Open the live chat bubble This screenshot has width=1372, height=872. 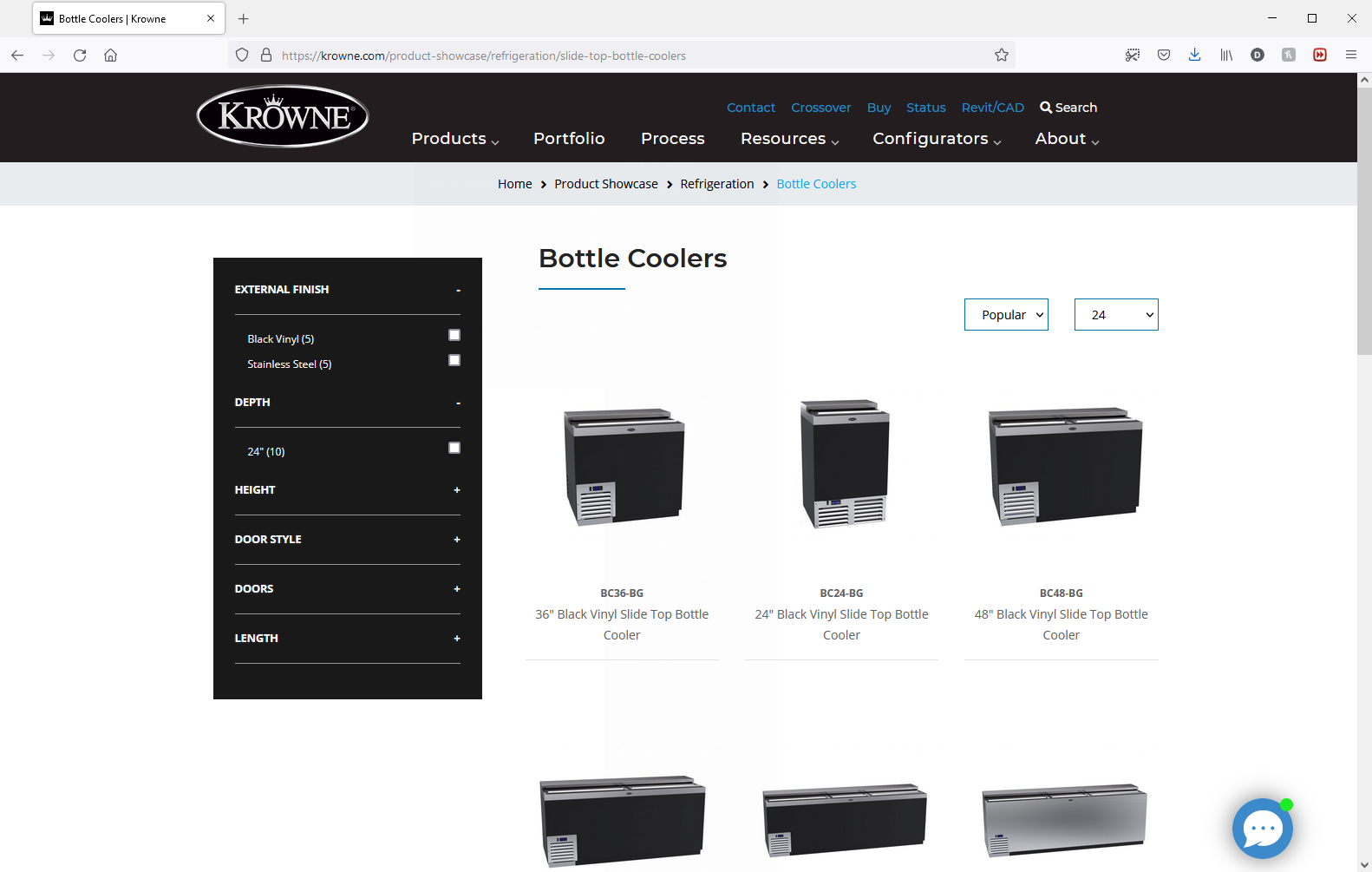pos(1262,829)
